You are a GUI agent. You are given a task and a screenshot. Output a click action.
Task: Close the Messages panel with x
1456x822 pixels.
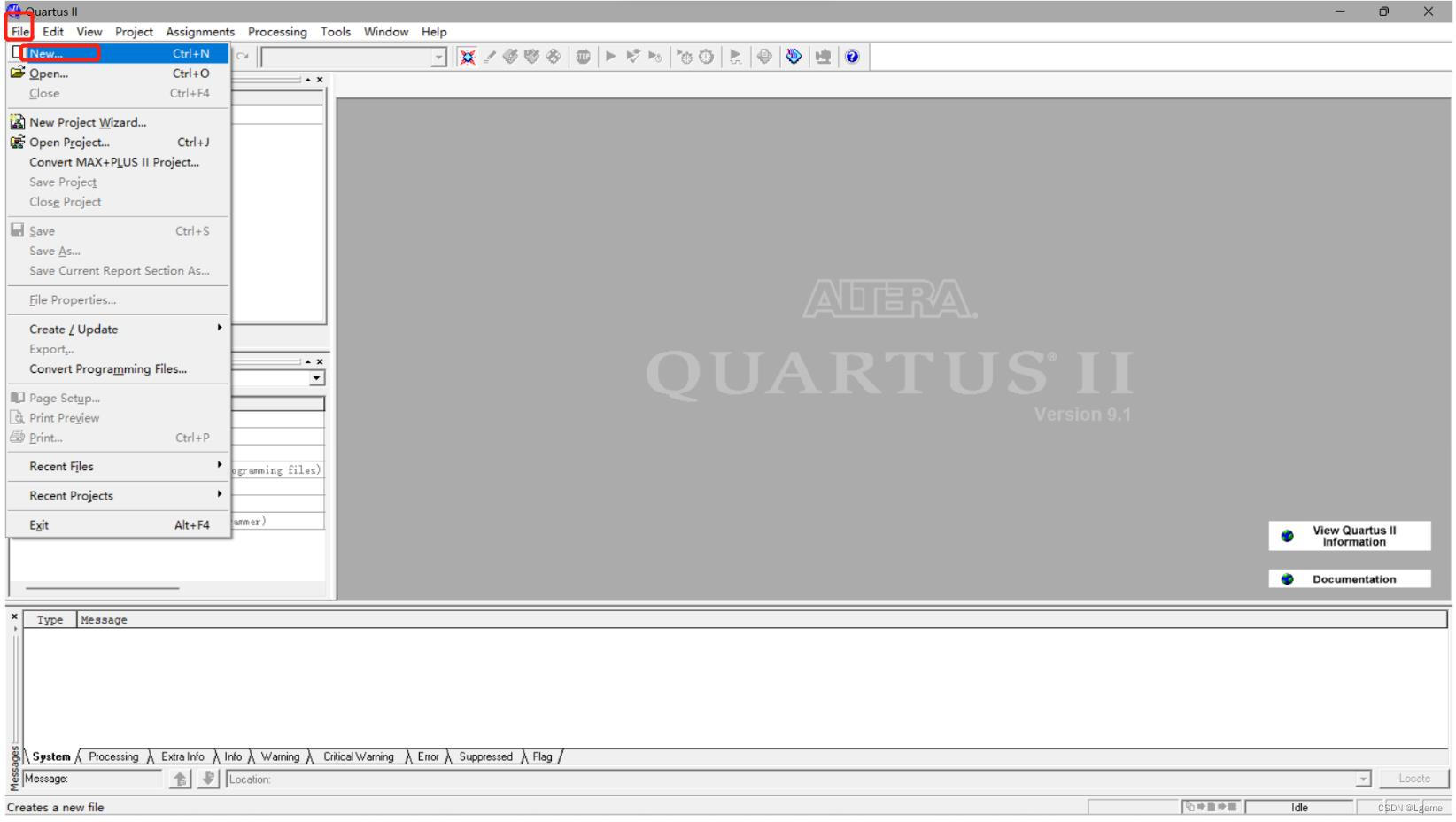(x=14, y=616)
